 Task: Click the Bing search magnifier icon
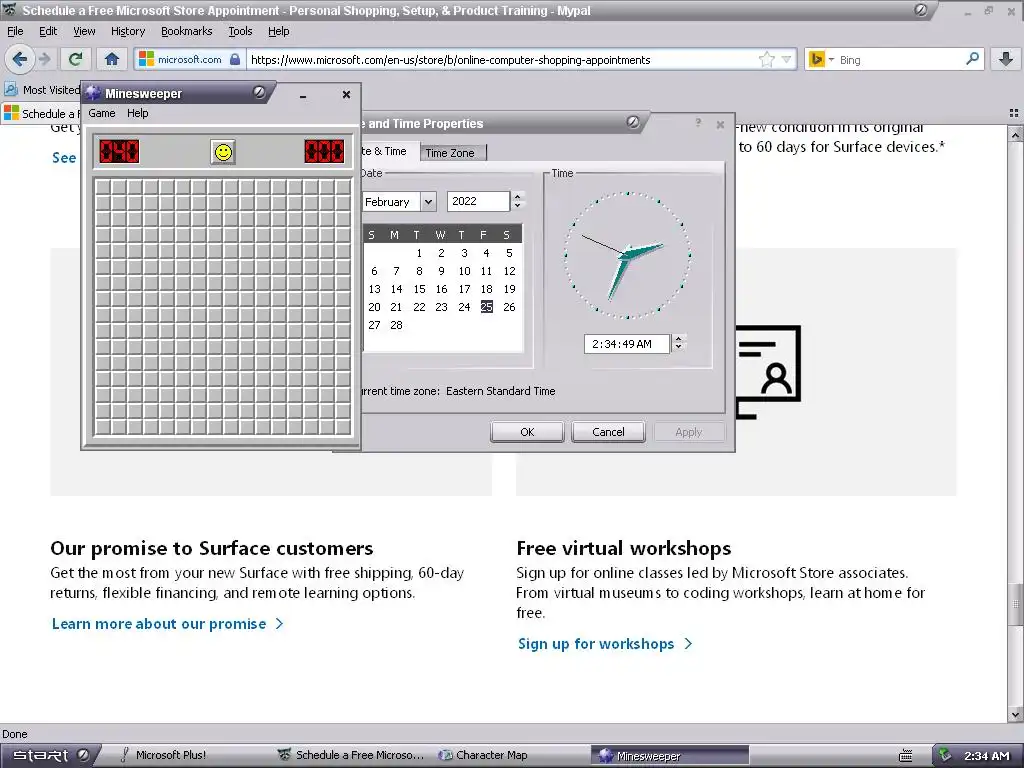click(x=972, y=59)
